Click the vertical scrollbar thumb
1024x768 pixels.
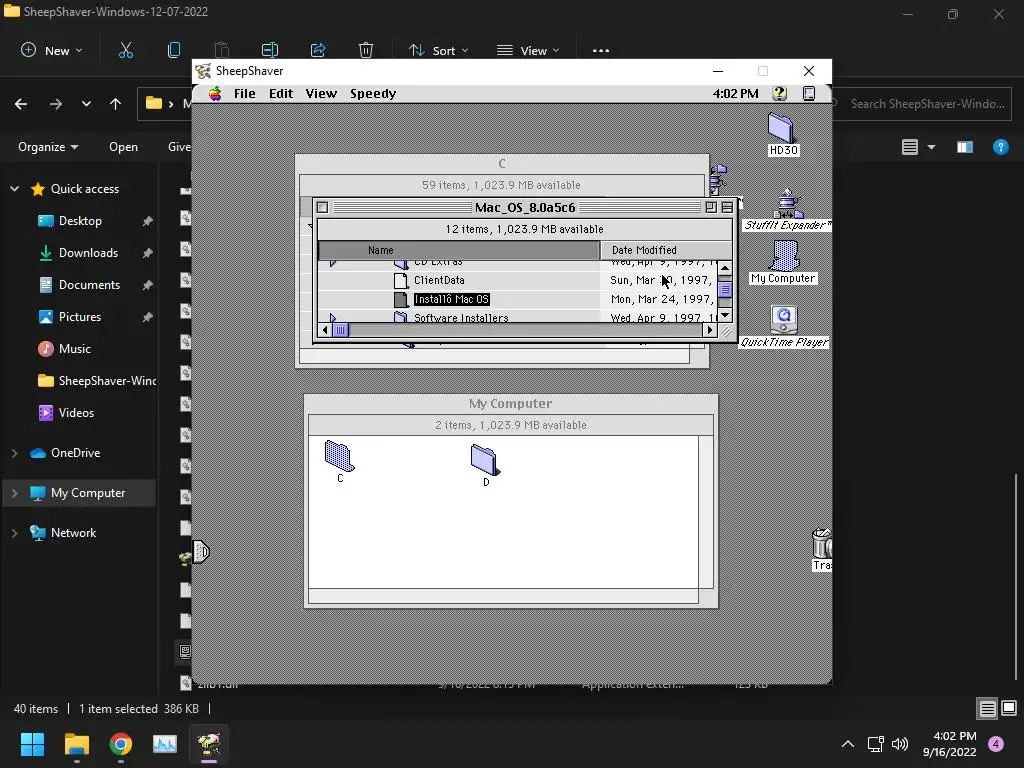point(725,289)
